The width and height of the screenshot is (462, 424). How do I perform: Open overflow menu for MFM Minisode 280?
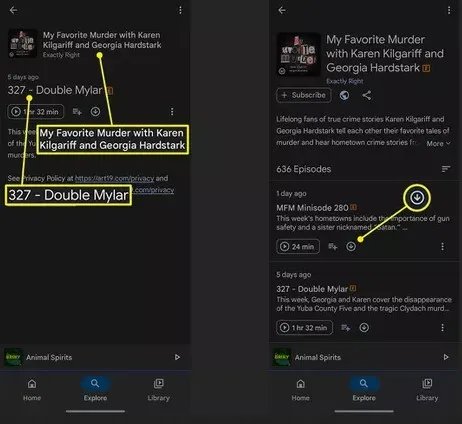[442, 246]
